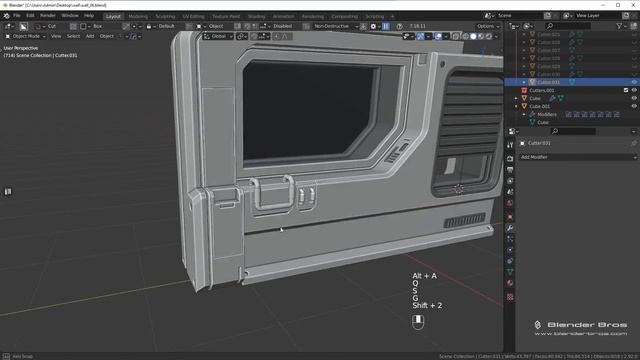
Task: Switch to wireframe viewport shading
Action: [x=466, y=36]
